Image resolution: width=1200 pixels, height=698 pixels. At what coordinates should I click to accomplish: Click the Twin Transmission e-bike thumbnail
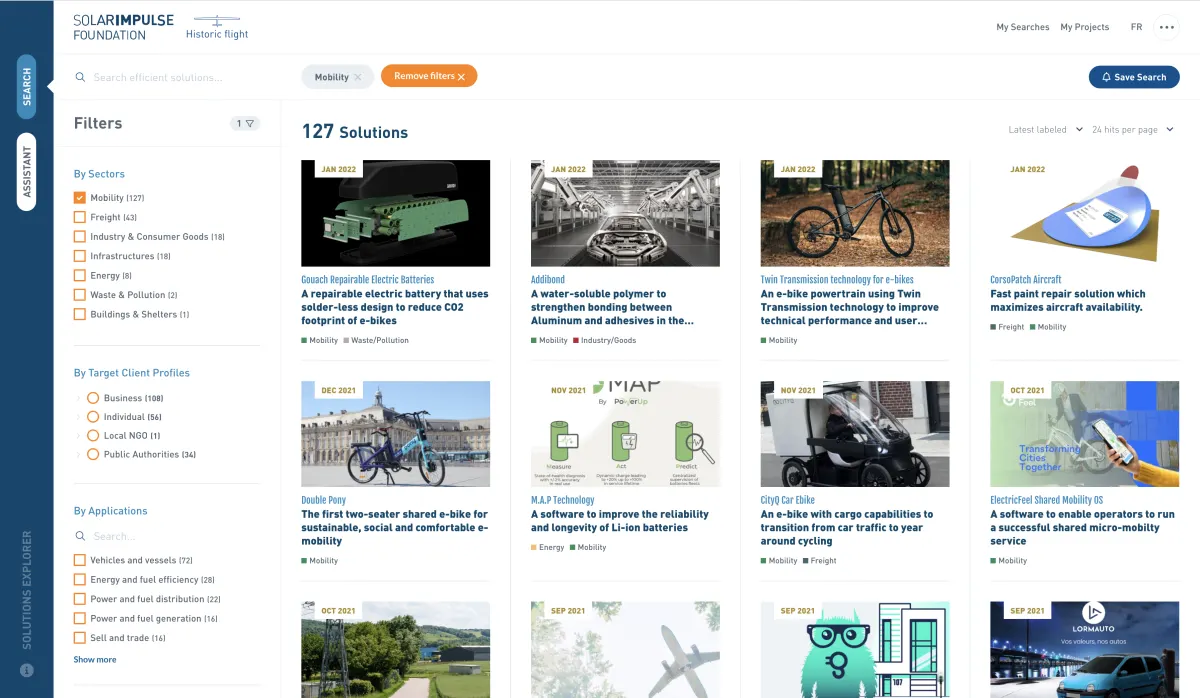[855, 213]
